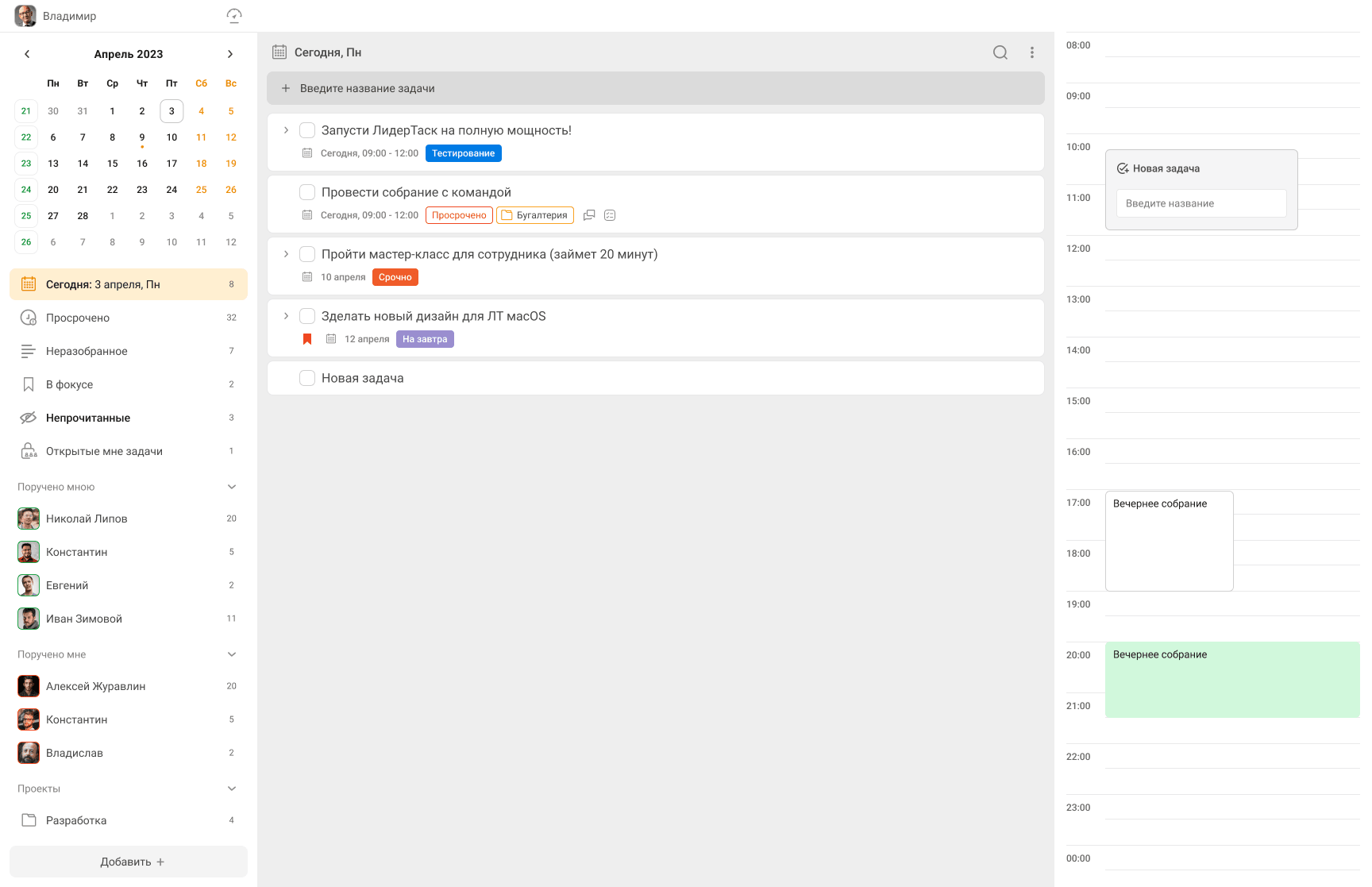Screen dimensions: 1372x887
Task: Click the chat icon on Провести собрание task
Action: (589, 215)
